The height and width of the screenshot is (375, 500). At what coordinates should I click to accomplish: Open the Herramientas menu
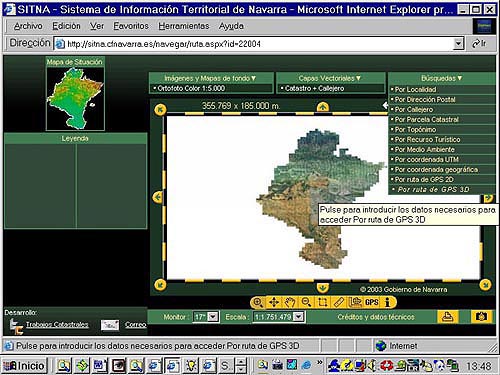[184, 26]
